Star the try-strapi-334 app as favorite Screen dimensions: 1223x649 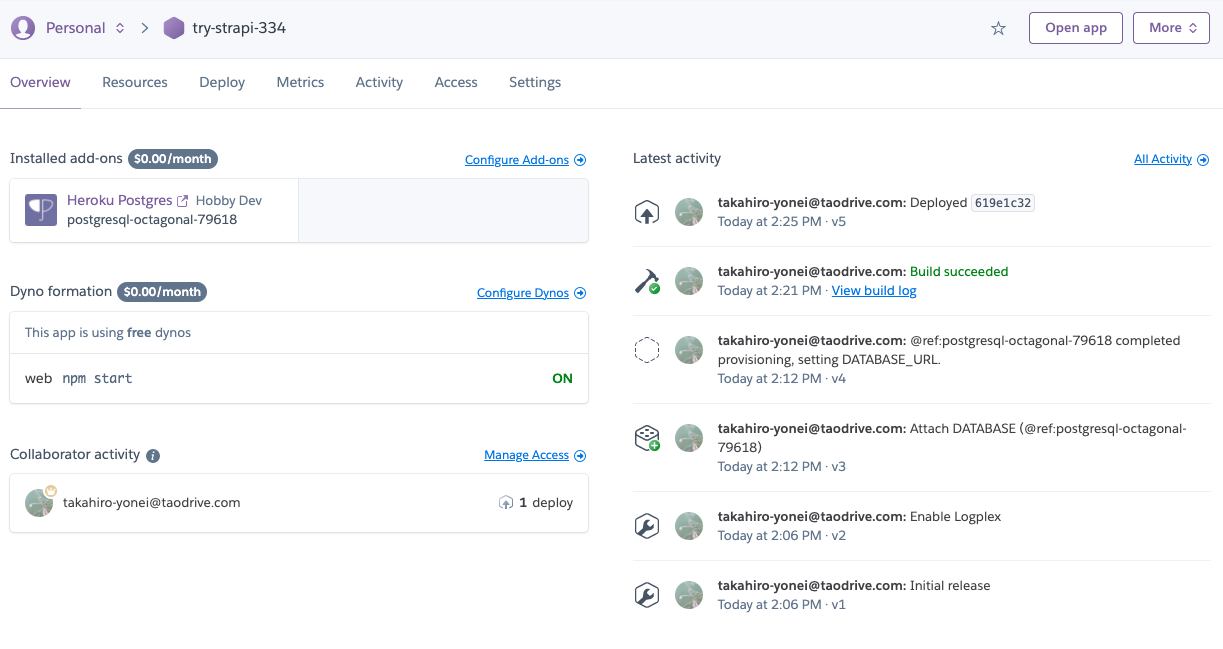[997, 28]
